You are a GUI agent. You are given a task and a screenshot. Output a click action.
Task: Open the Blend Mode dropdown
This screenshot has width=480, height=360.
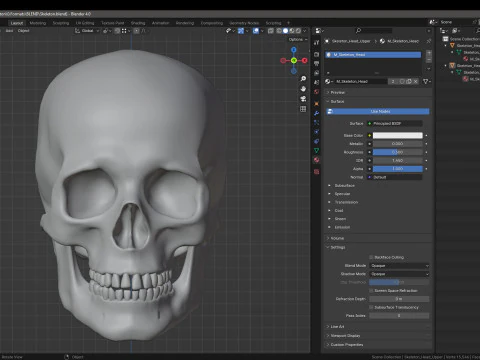pos(399,266)
